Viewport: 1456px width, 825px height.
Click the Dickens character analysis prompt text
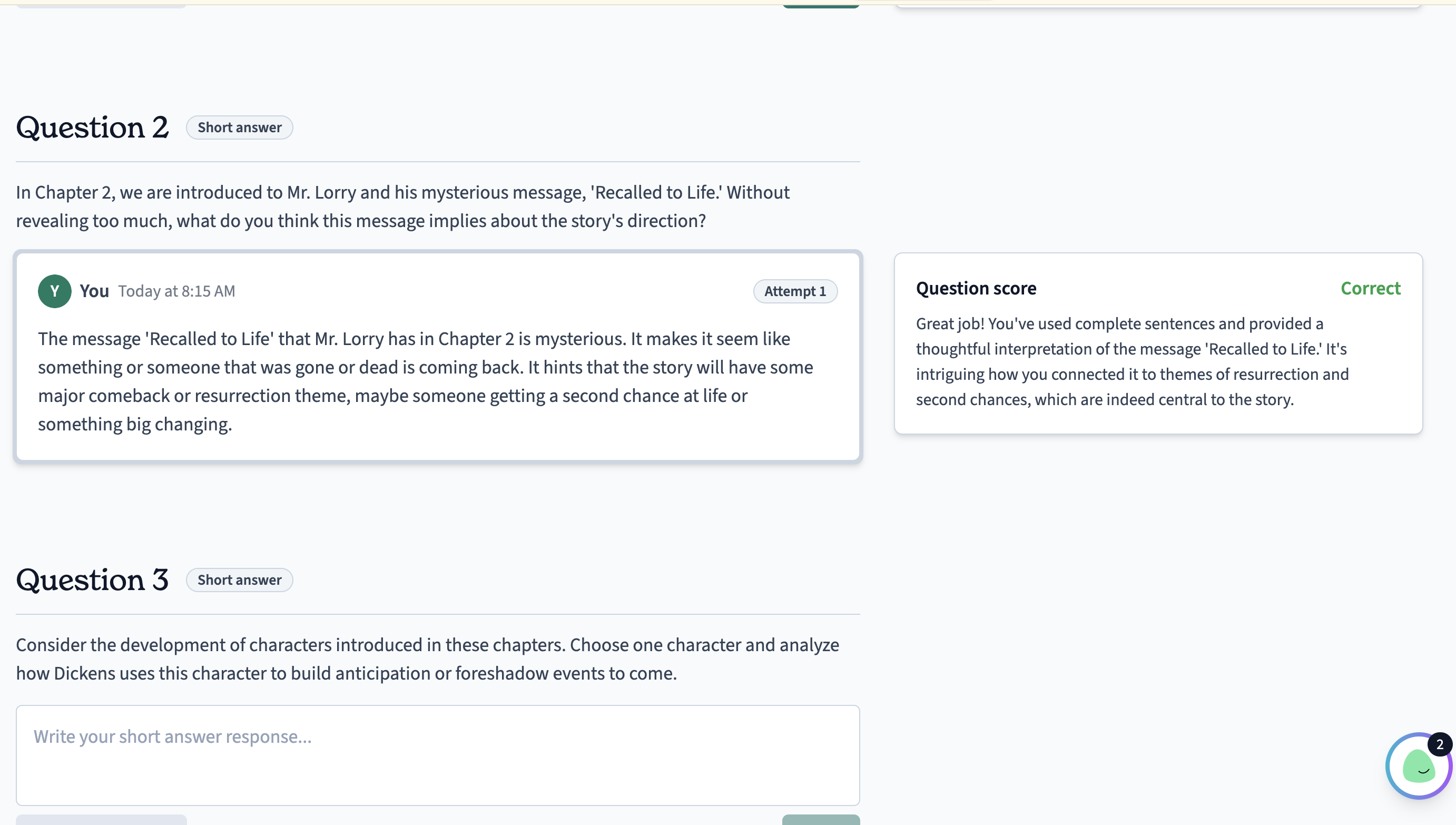tap(427, 659)
